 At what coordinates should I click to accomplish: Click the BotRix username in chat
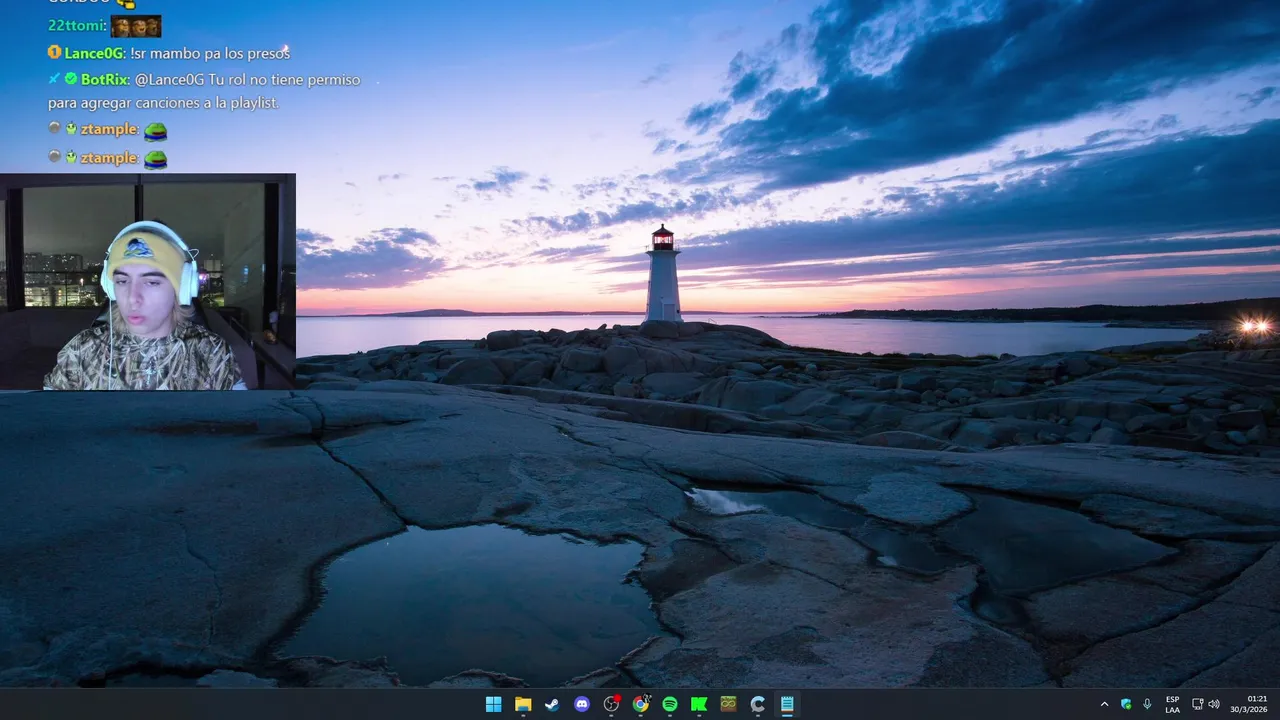(105, 79)
